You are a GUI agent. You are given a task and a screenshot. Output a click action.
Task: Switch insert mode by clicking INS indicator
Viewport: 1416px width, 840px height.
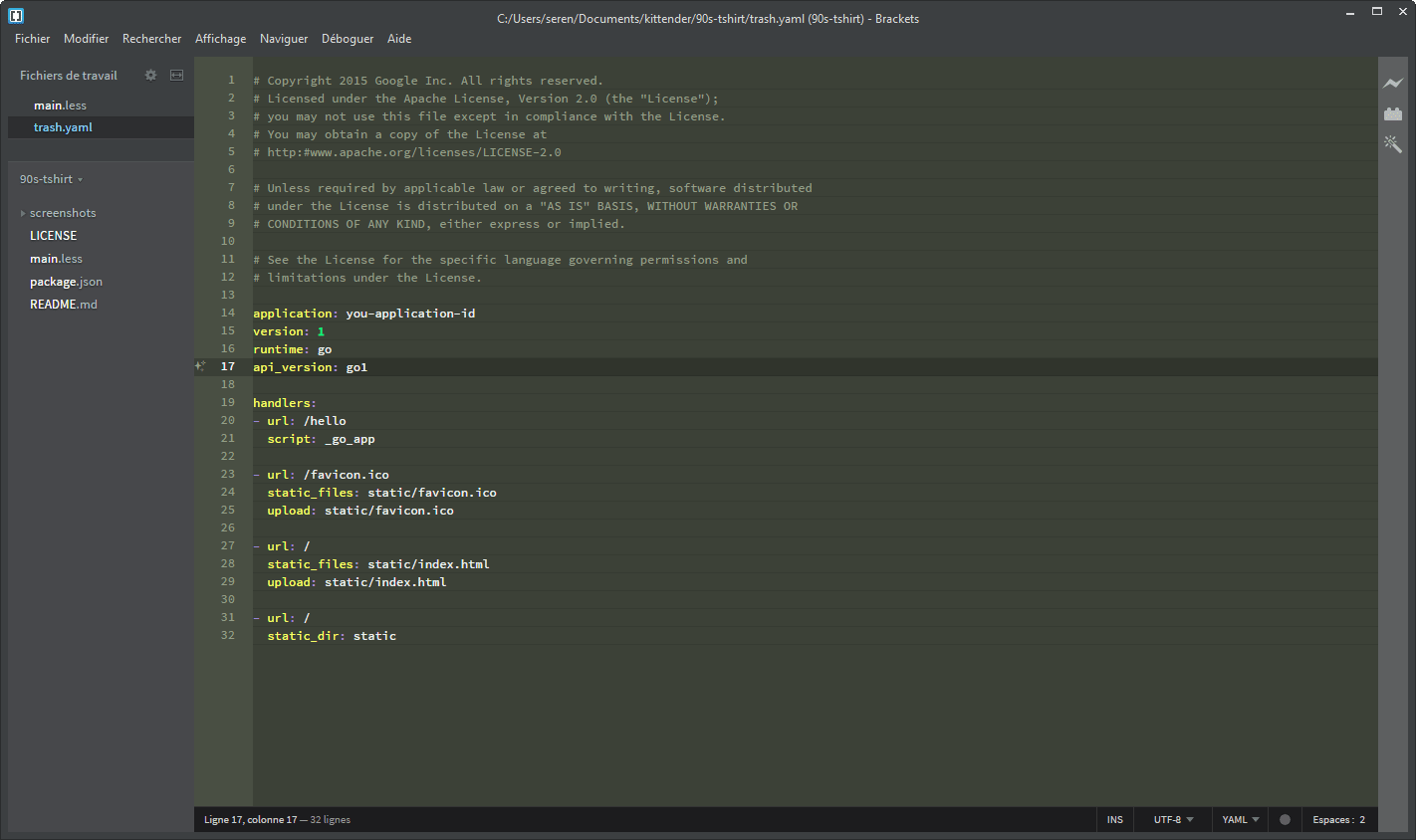click(x=1114, y=819)
